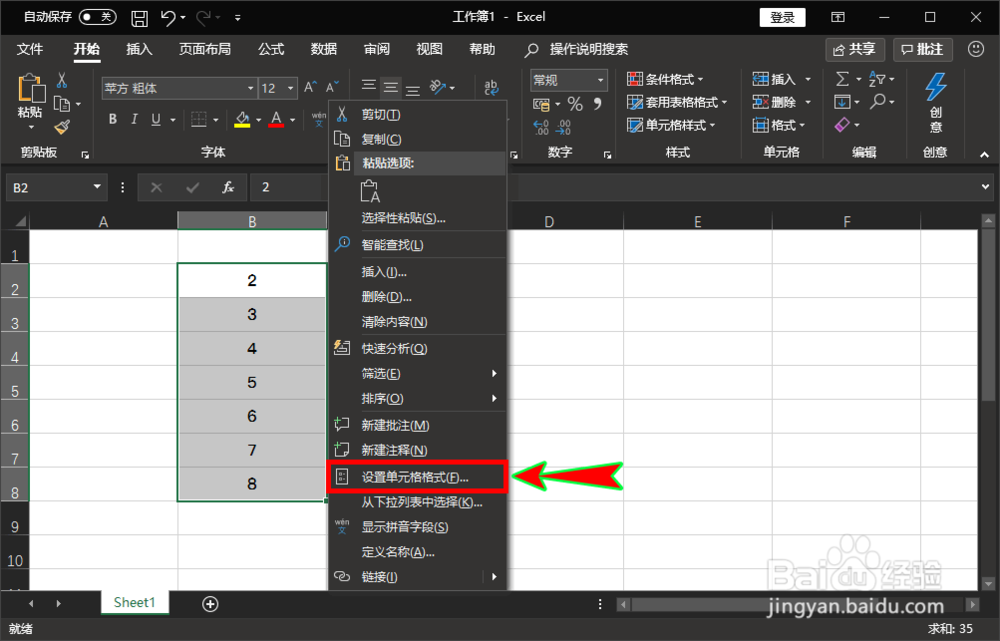This screenshot has height=641, width=1000.
Task: Open the 文件 tab
Action: [30, 49]
